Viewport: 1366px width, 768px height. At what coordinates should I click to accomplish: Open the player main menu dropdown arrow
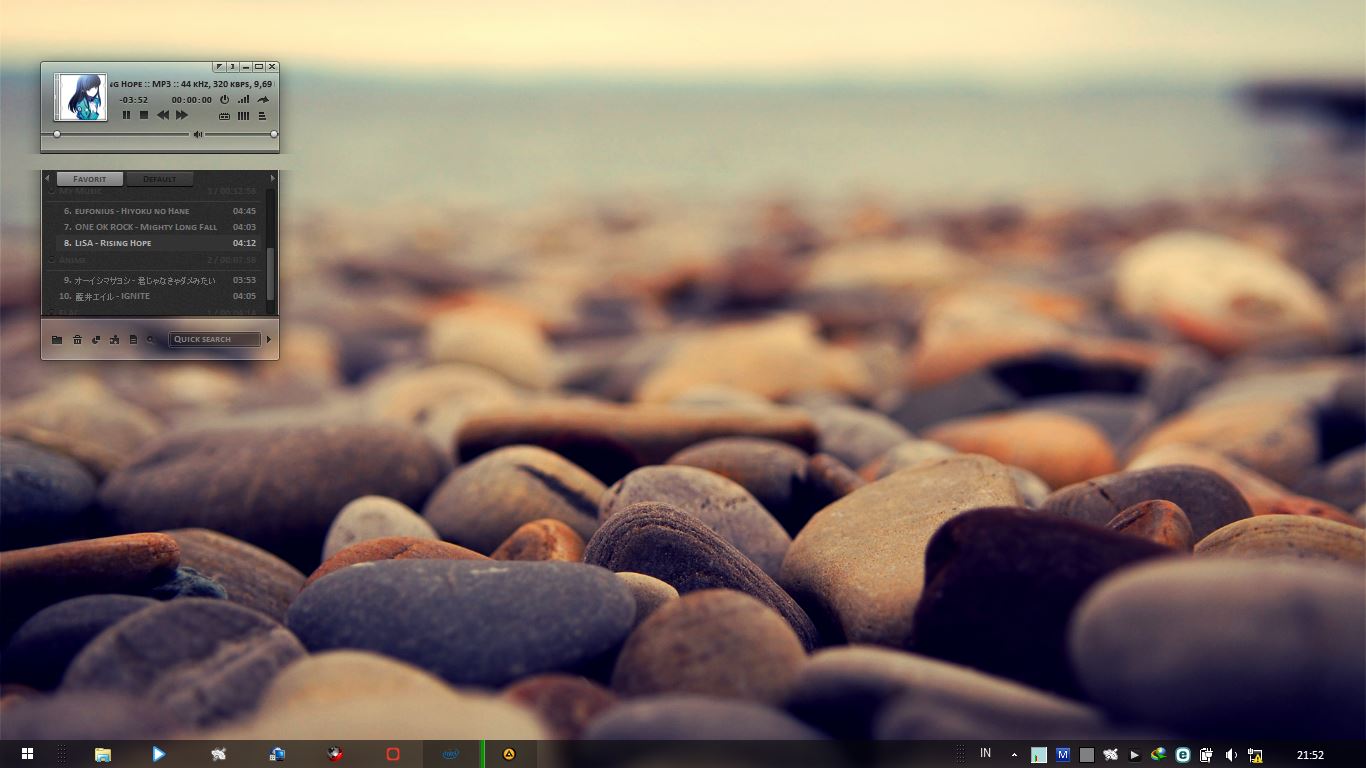[219, 67]
